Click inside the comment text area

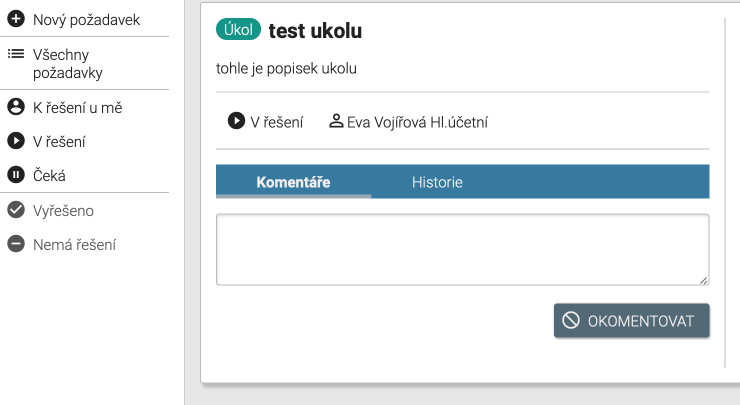point(462,250)
